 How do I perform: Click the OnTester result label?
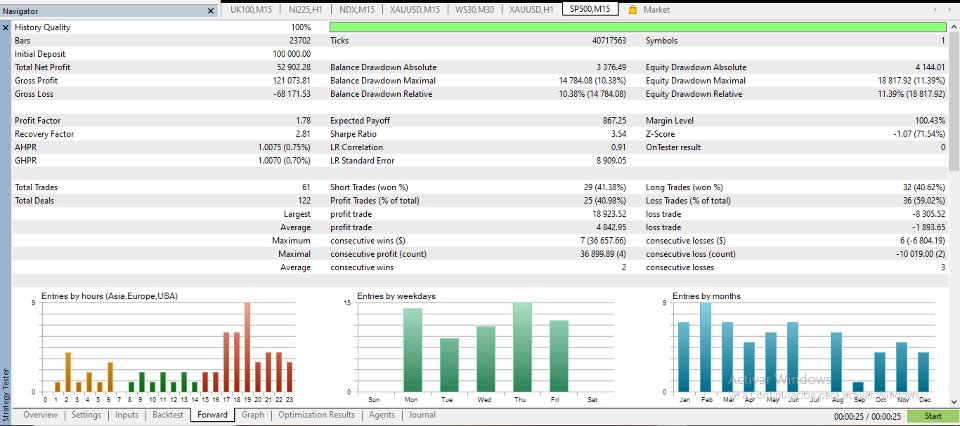pyautogui.click(x=673, y=148)
